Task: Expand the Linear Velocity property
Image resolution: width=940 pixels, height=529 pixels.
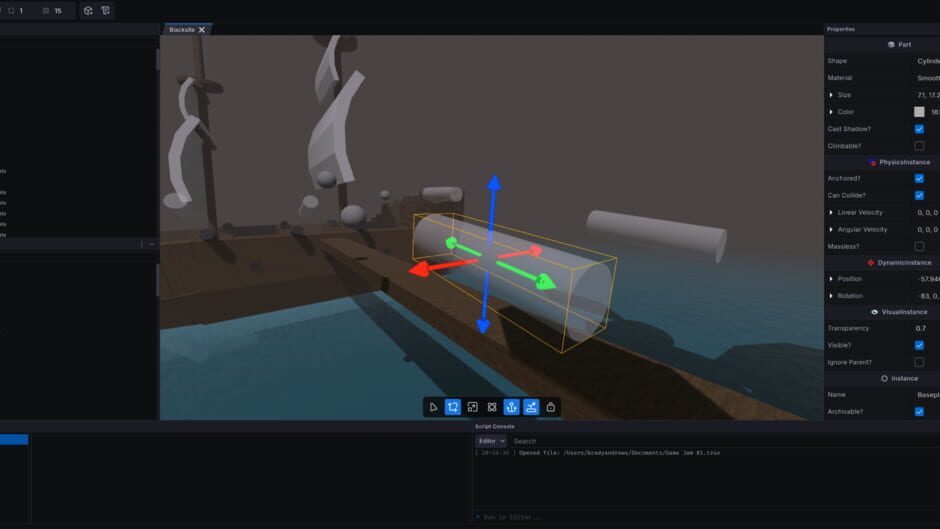Action: (831, 212)
